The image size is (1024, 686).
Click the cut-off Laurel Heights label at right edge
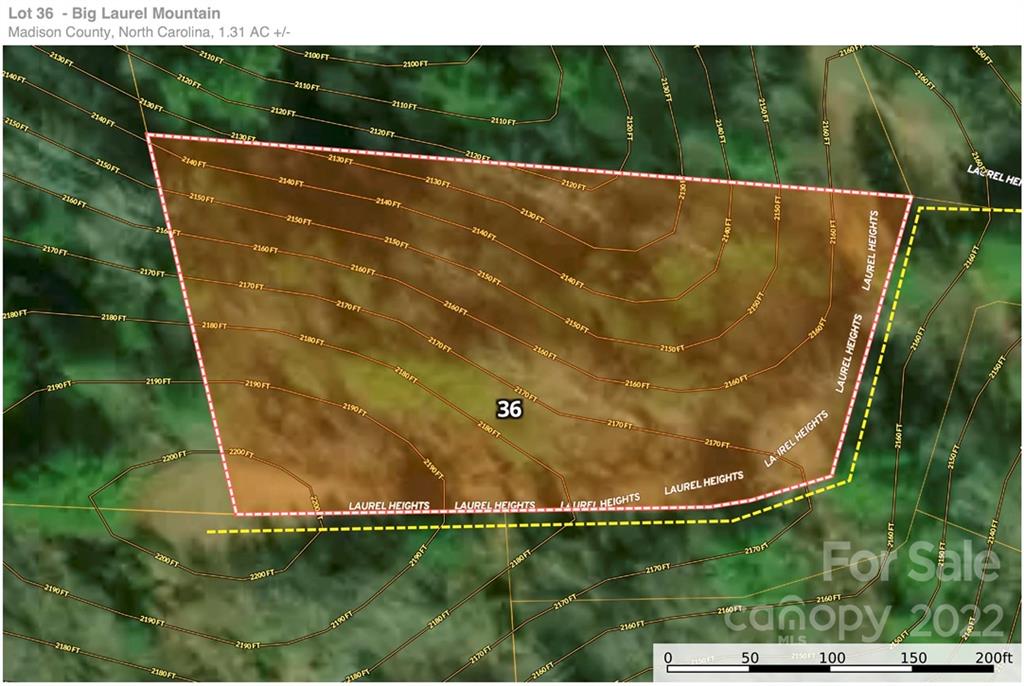995,175
